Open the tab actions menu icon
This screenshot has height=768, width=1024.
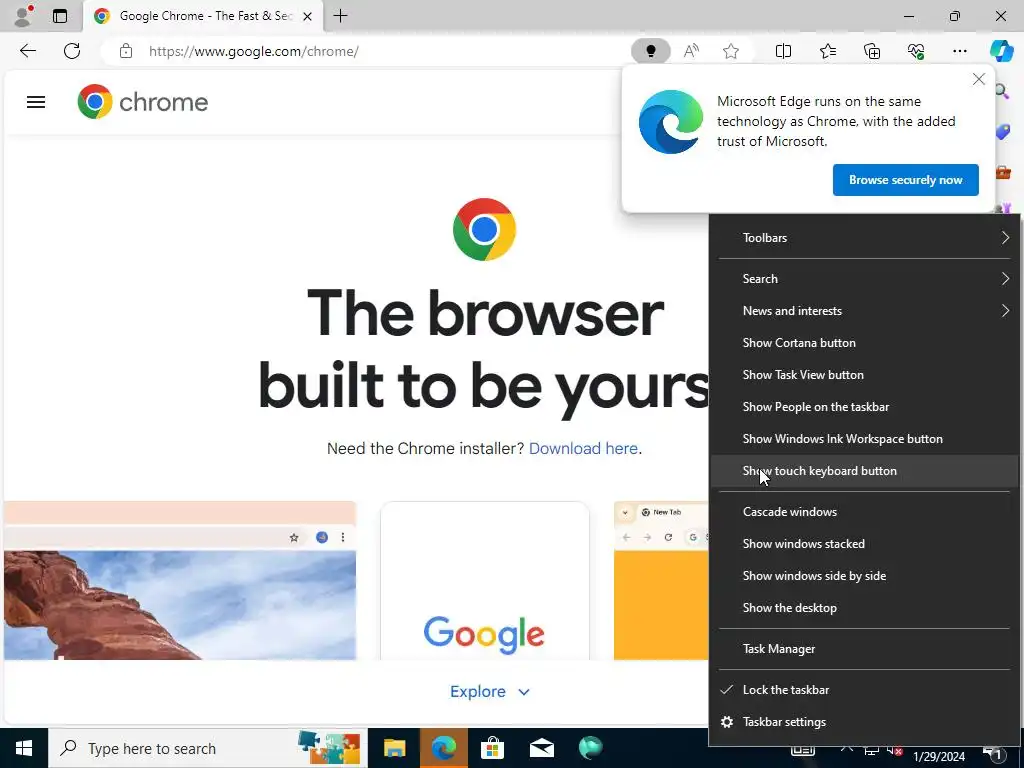pos(60,16)
